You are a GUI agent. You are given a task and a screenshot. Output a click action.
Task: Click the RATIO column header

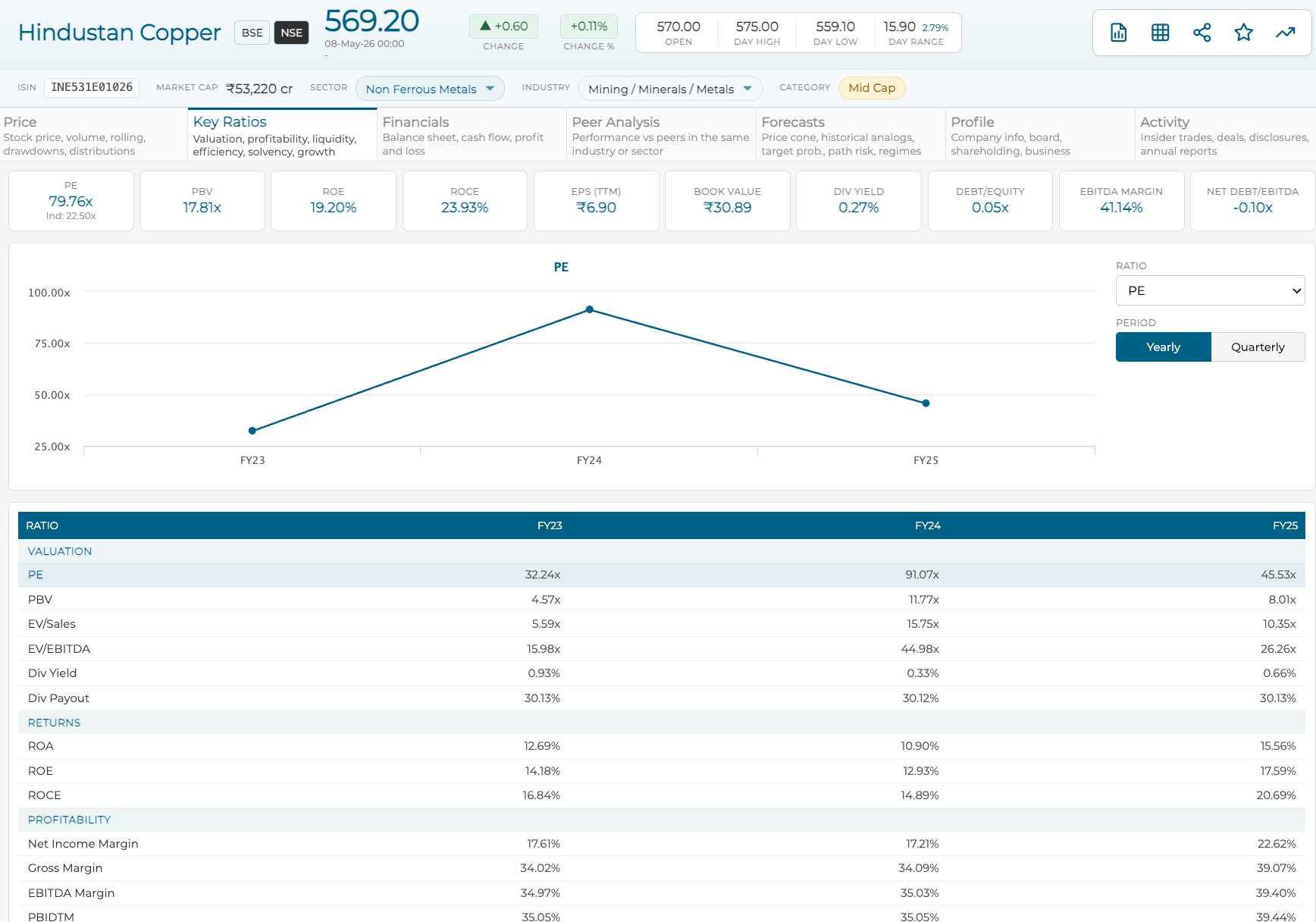click(42, 525)
